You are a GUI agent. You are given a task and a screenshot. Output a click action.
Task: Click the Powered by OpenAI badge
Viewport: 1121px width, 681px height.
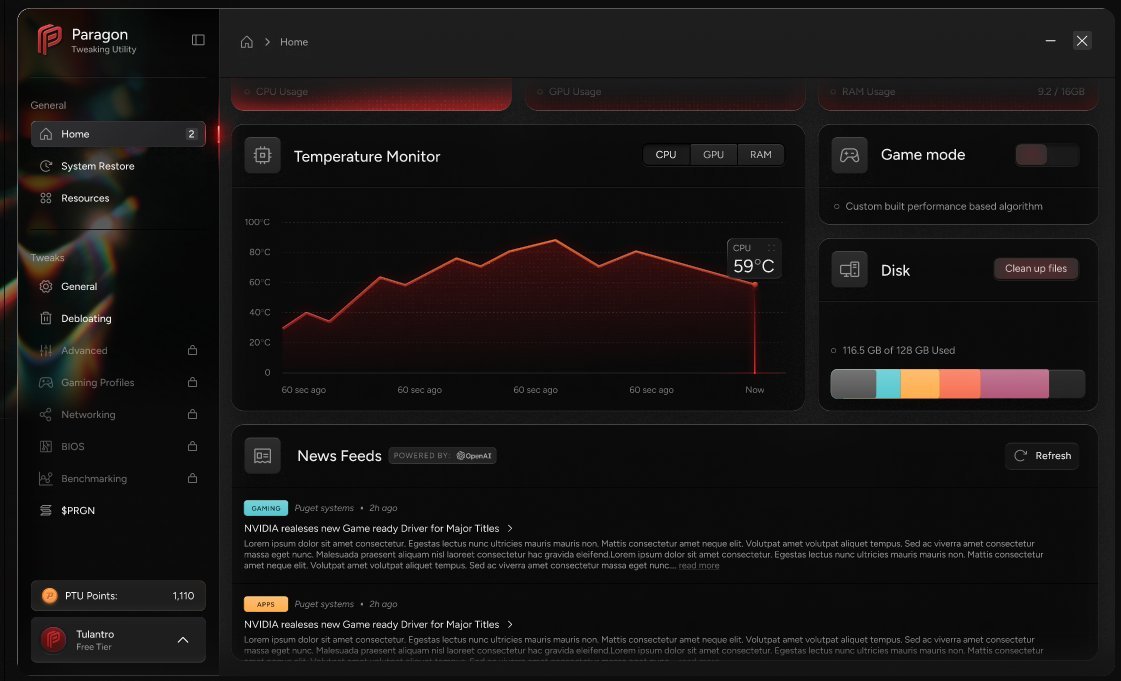pyautogui.click(x=443, y=456)
